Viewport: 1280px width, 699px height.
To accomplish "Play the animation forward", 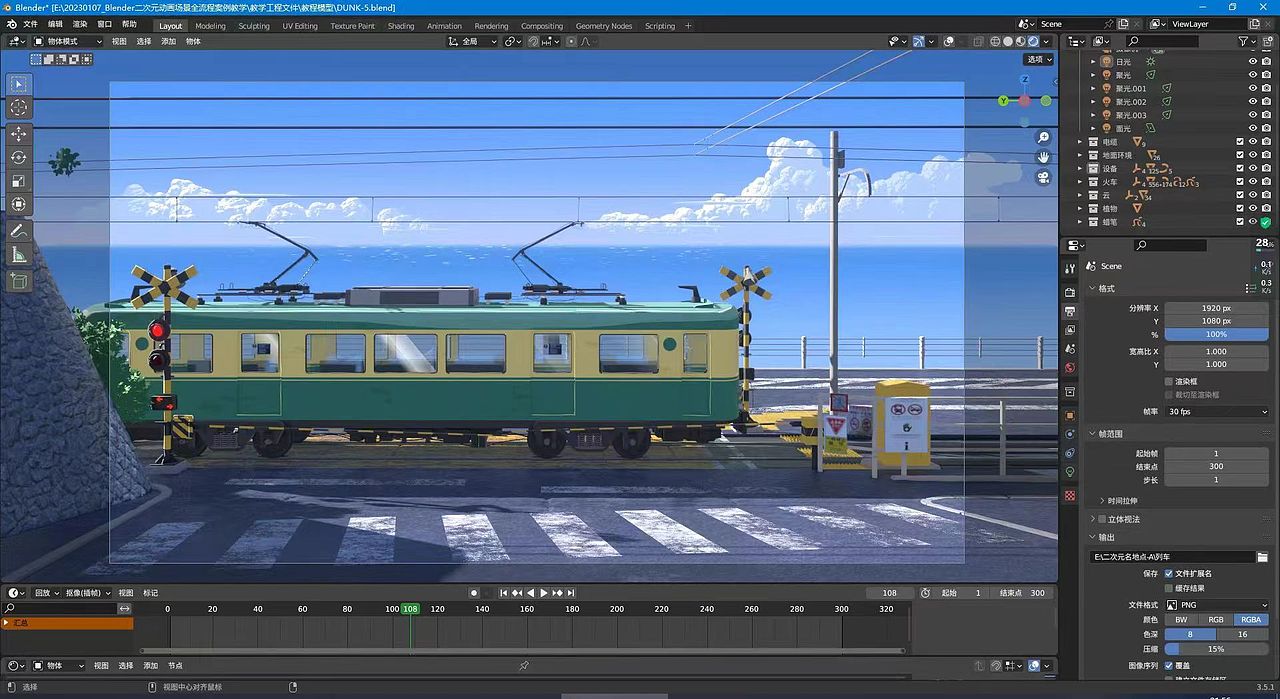I will (x=543, y=593).
